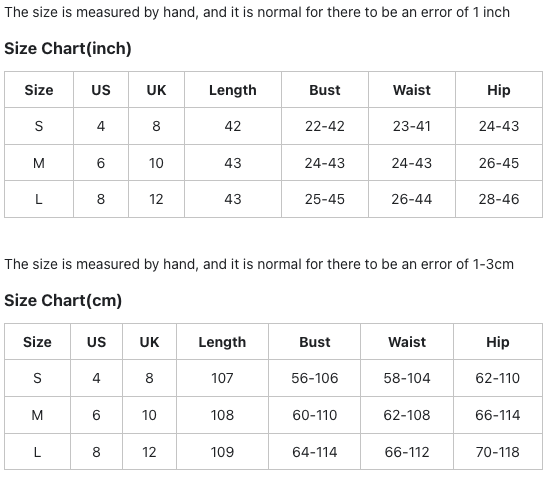Click the 23-41 waist cell

coord(412,126)
